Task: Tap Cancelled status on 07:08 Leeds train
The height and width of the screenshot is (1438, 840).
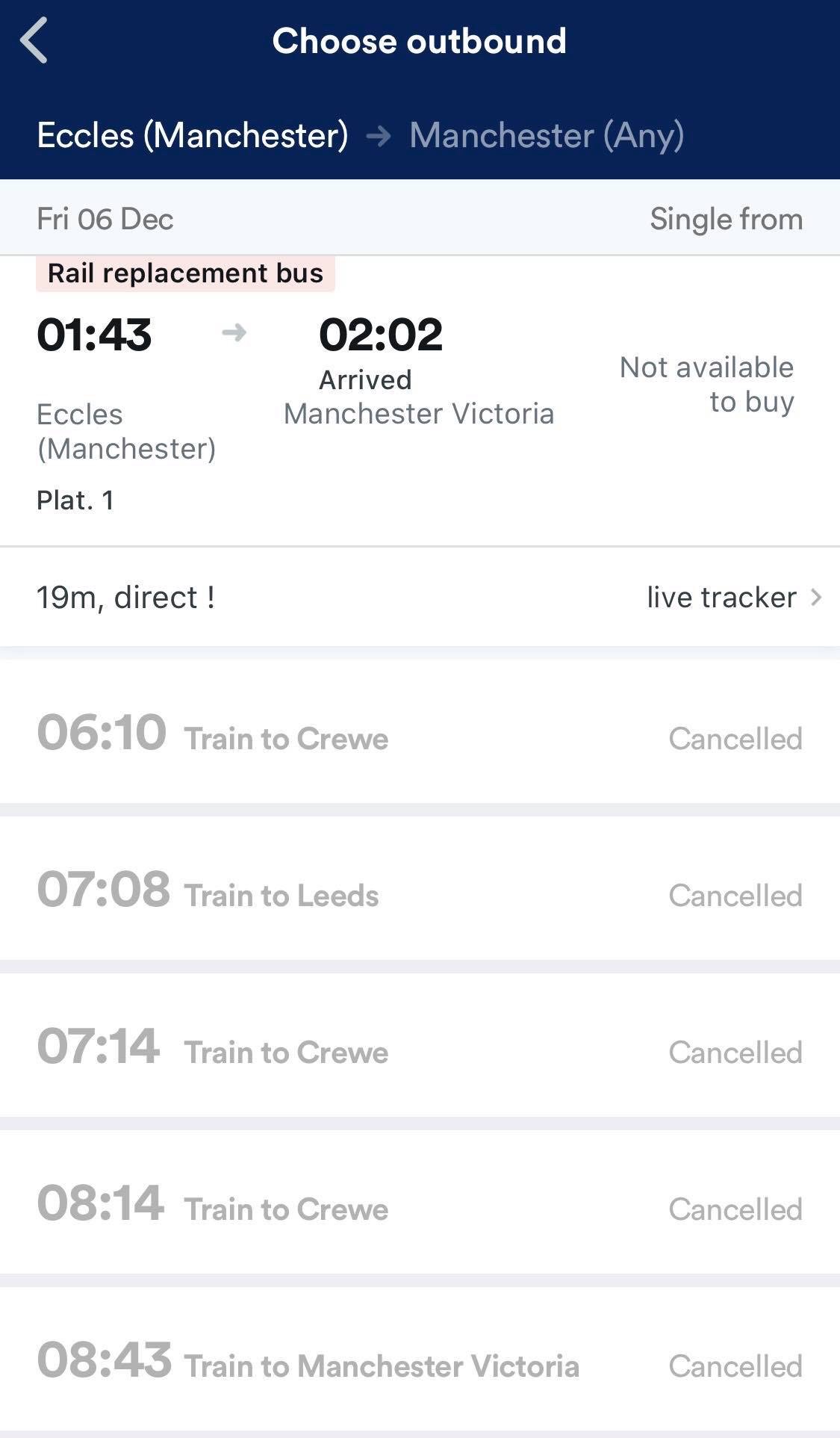Action: point(735,896)
